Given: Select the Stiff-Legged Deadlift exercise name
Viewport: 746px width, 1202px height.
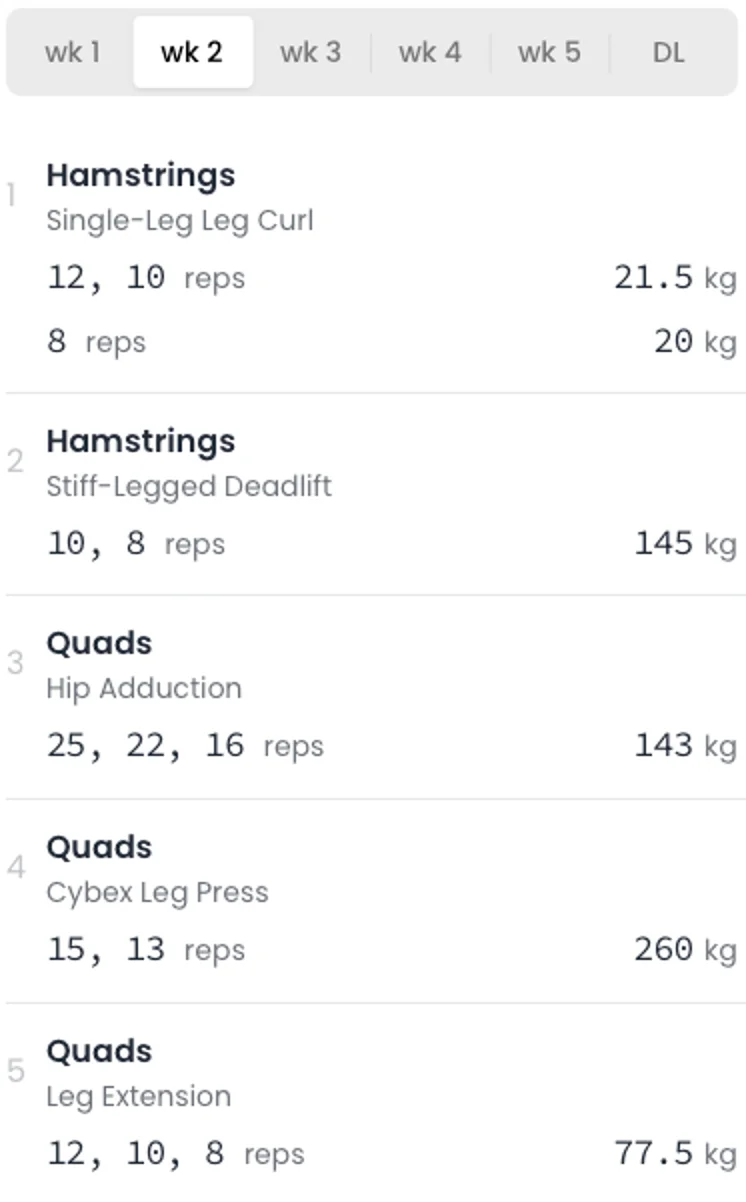Looking at the screenshot, I should tap(189, 487).
